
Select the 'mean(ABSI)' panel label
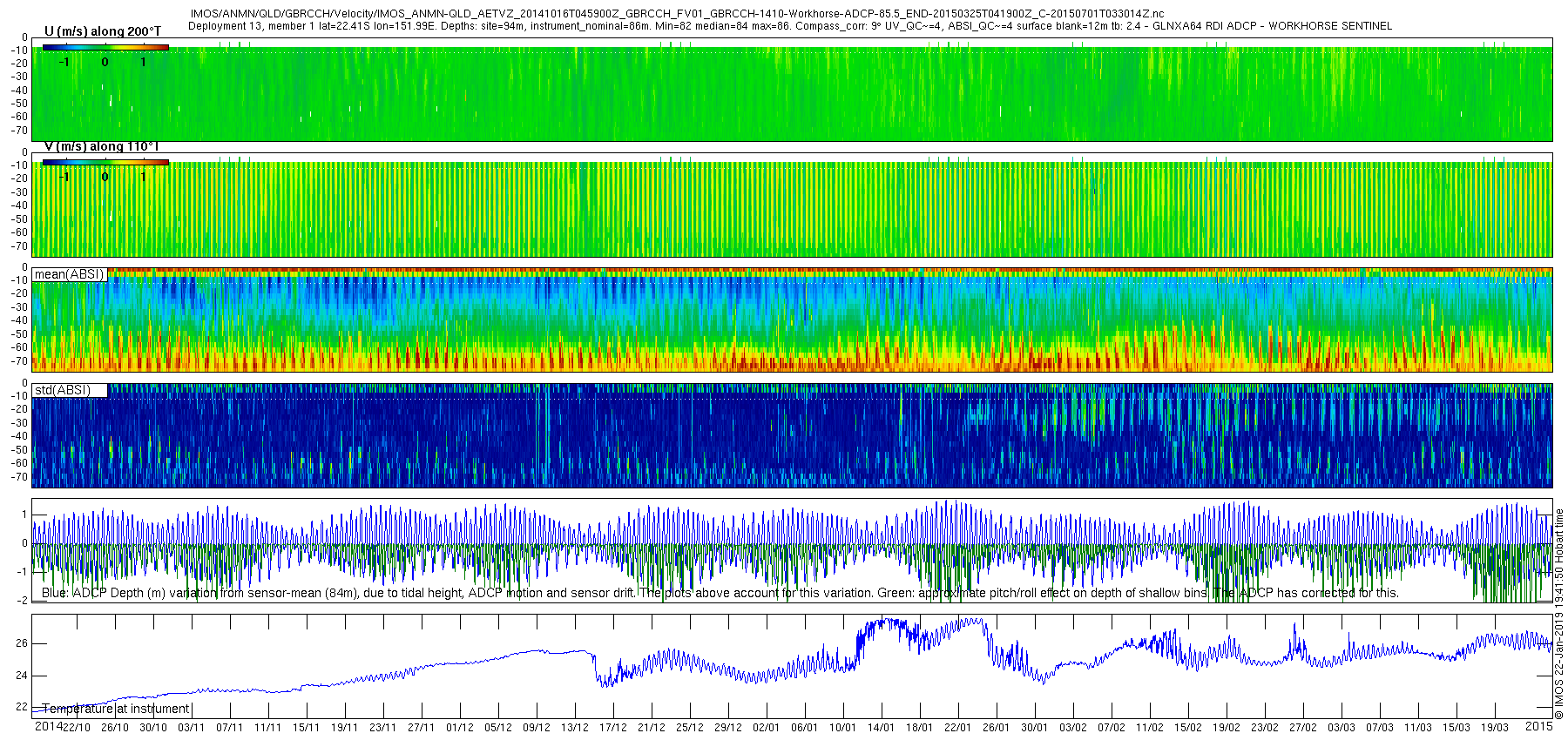point(69,274)
